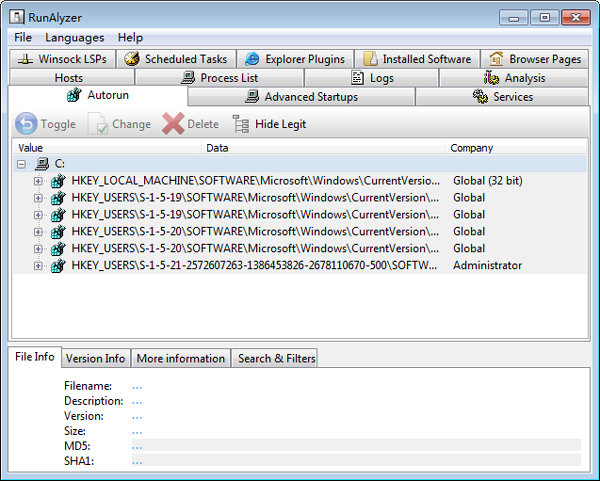The image size is (600, 481).
Task: Click the MD5 value field
Action: (x=356, y=445)
